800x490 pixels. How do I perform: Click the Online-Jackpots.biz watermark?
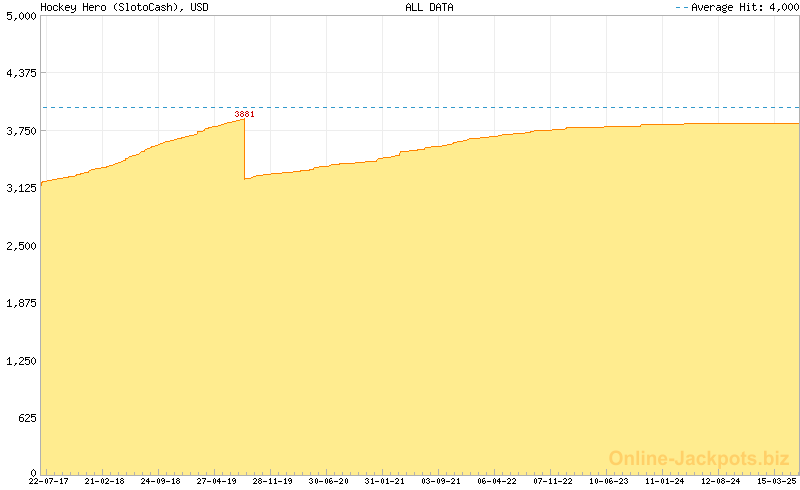pos(700,458)
